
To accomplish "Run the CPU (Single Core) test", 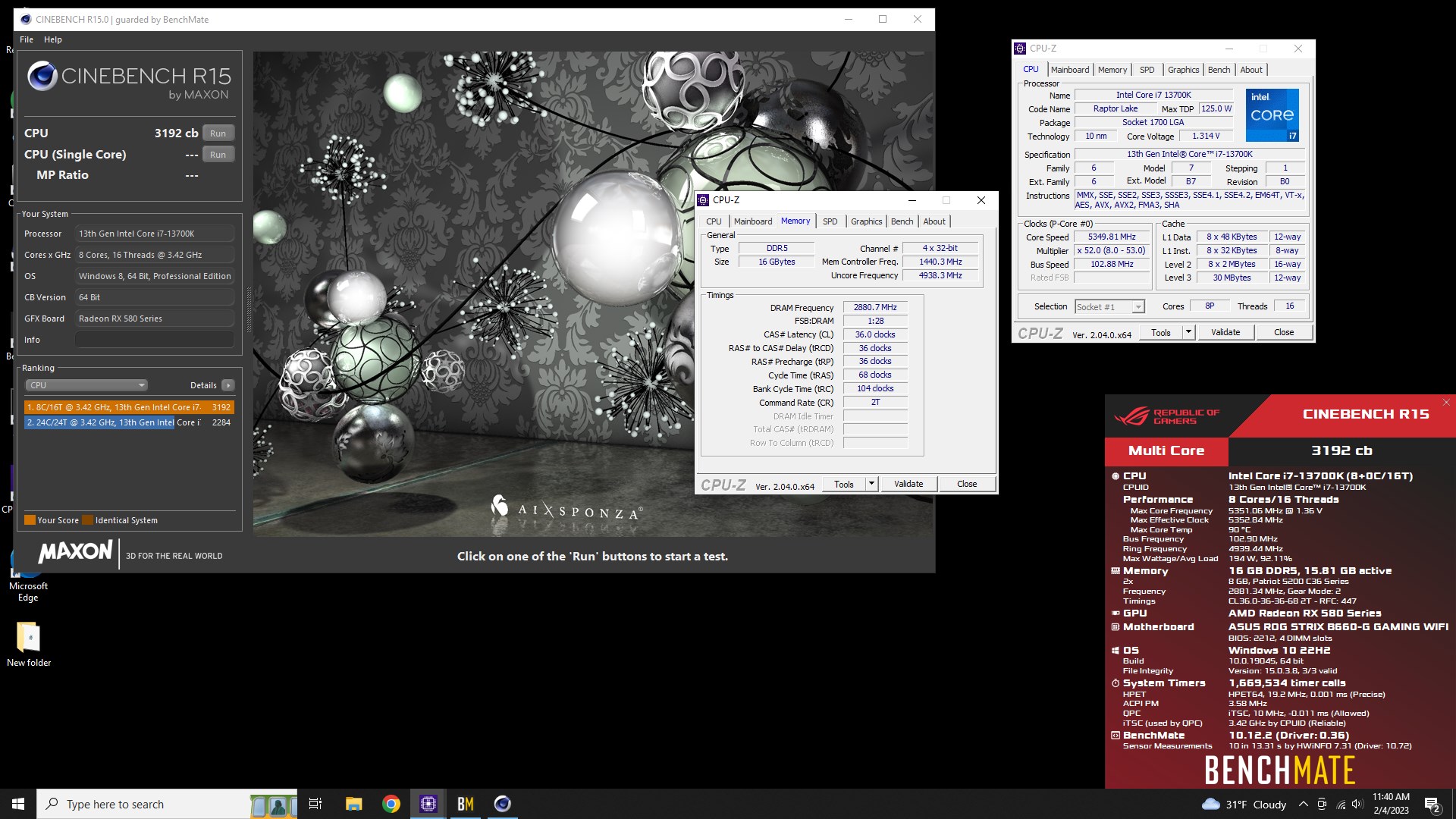I will [218, 155].
